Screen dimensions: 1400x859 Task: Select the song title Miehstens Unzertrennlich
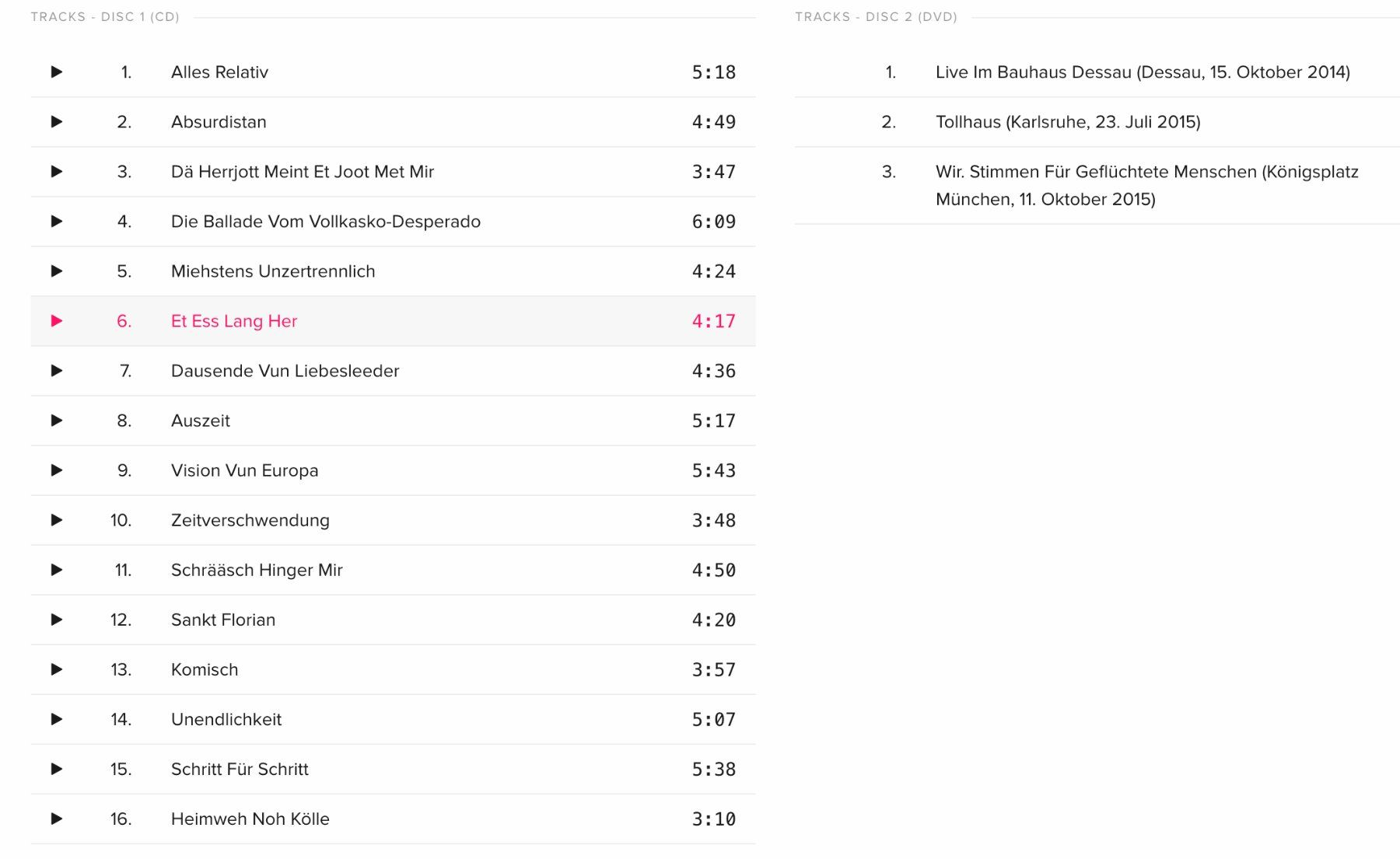pos(273,271)
